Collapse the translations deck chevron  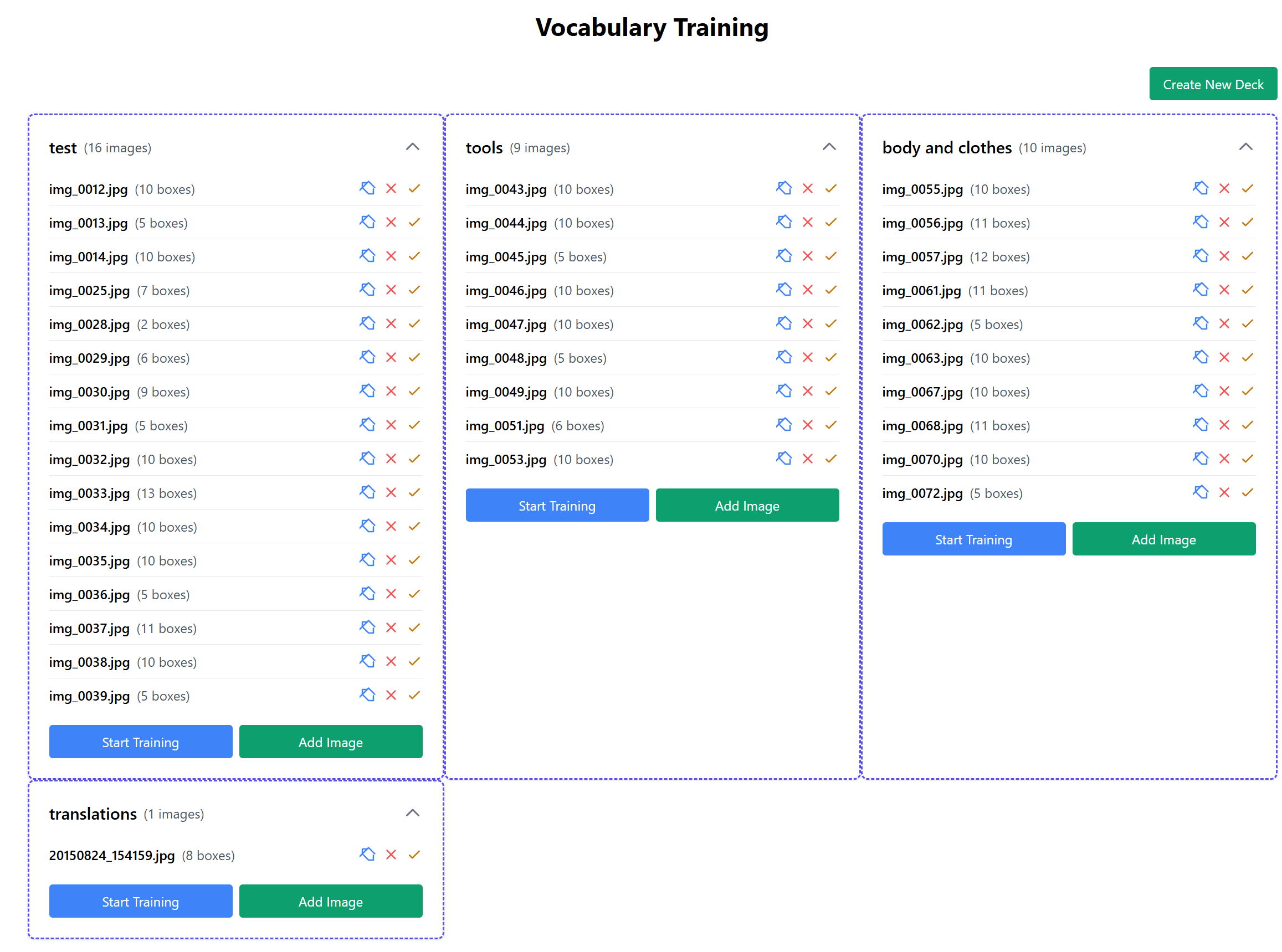pyautogui.click(x=412, y=813)
